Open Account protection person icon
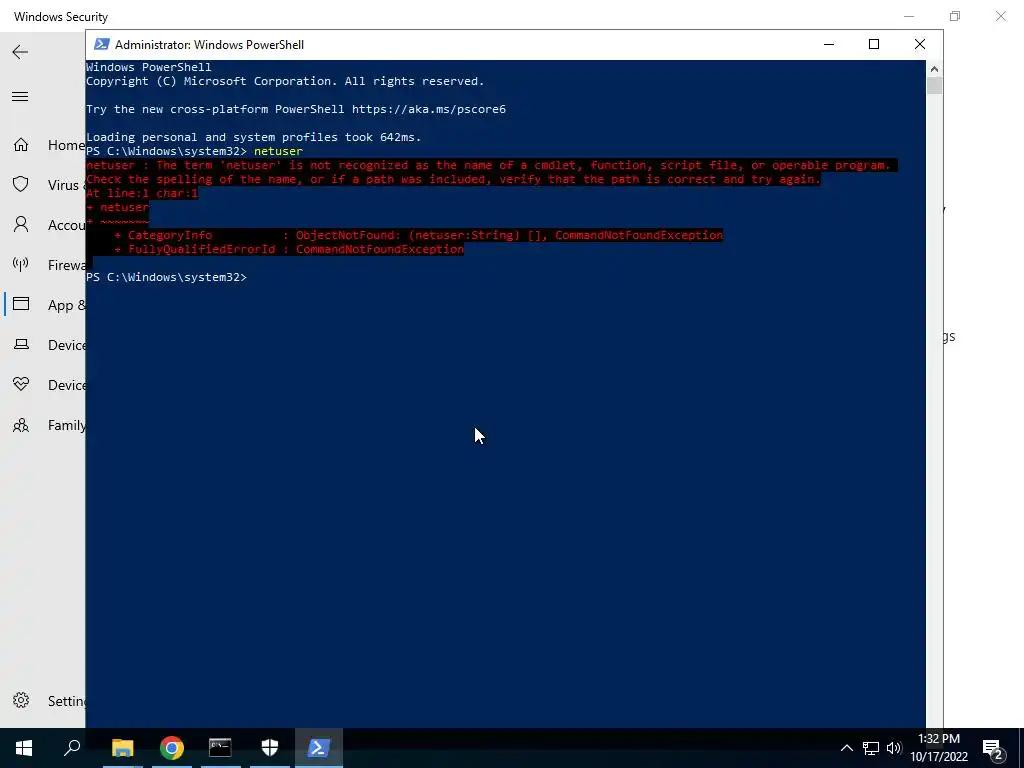1024x768 pixels. (21, 225)
